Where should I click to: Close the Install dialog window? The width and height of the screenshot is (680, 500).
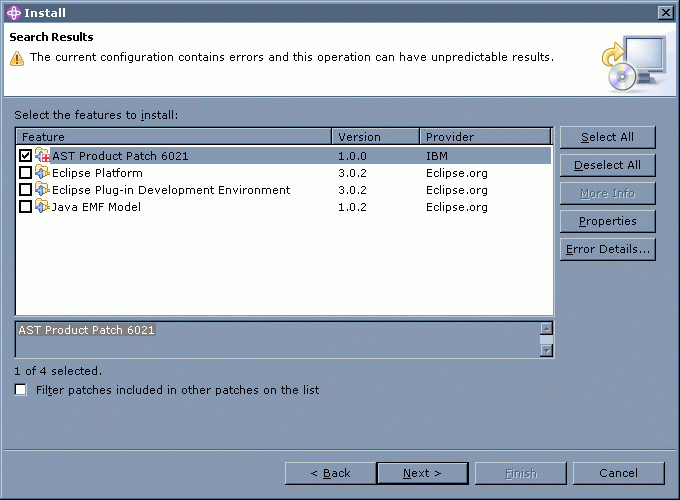click(x=665, y=13)
